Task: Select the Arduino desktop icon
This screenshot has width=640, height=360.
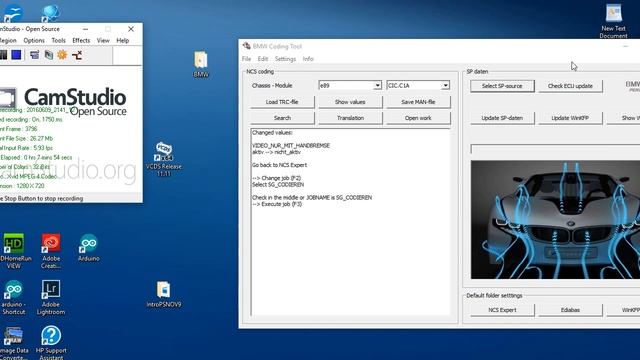Action: click(89, 248)
